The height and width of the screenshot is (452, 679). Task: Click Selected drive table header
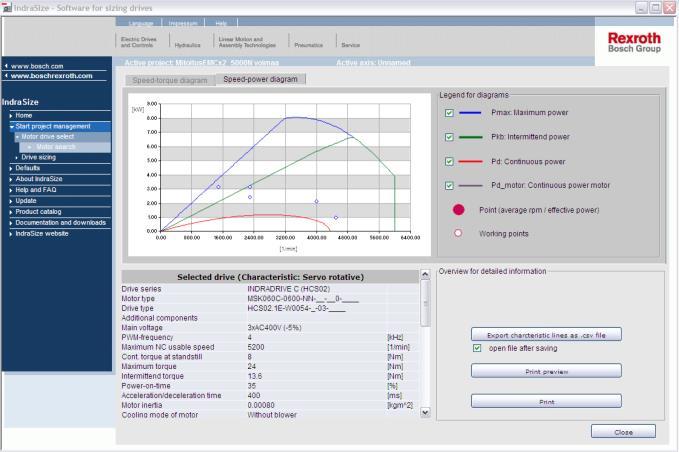[x=270, y=277]
